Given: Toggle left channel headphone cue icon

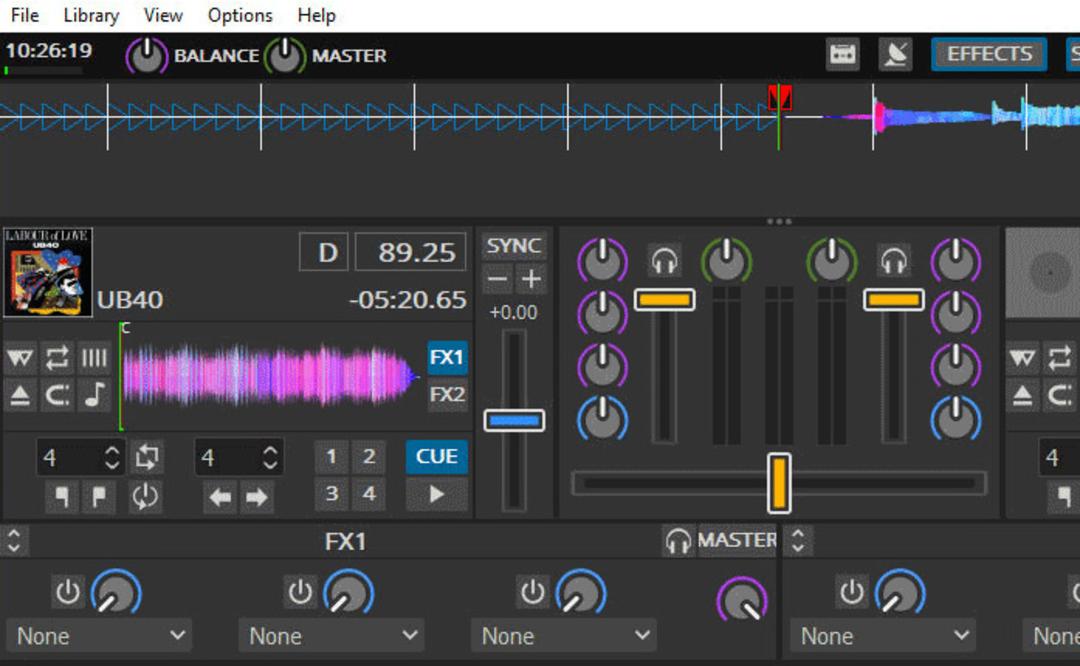Looking at the screenshot, I should pos(665,261).
